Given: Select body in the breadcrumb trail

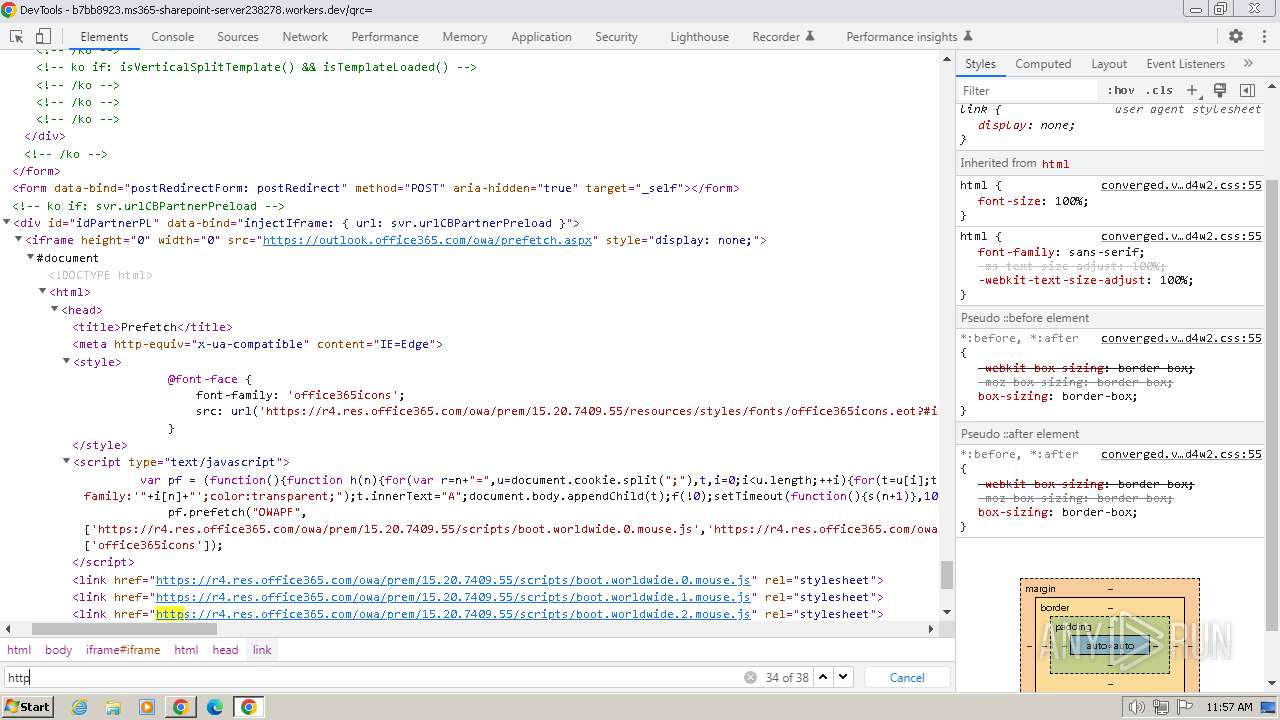Looking at the screenshot, I should [58, 650].
